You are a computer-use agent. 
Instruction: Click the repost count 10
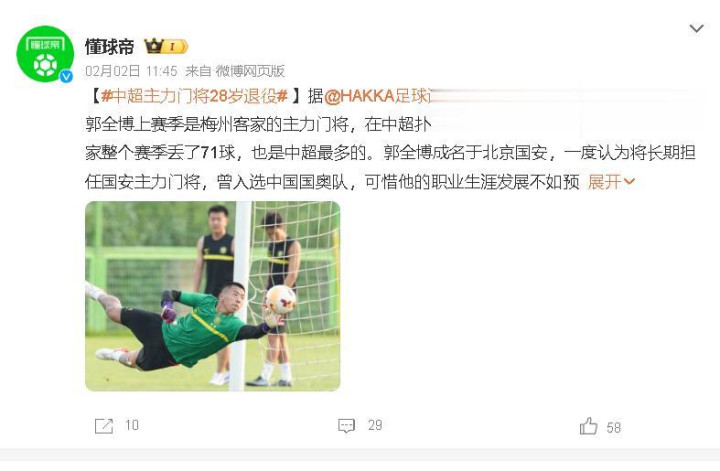(132, 426)
